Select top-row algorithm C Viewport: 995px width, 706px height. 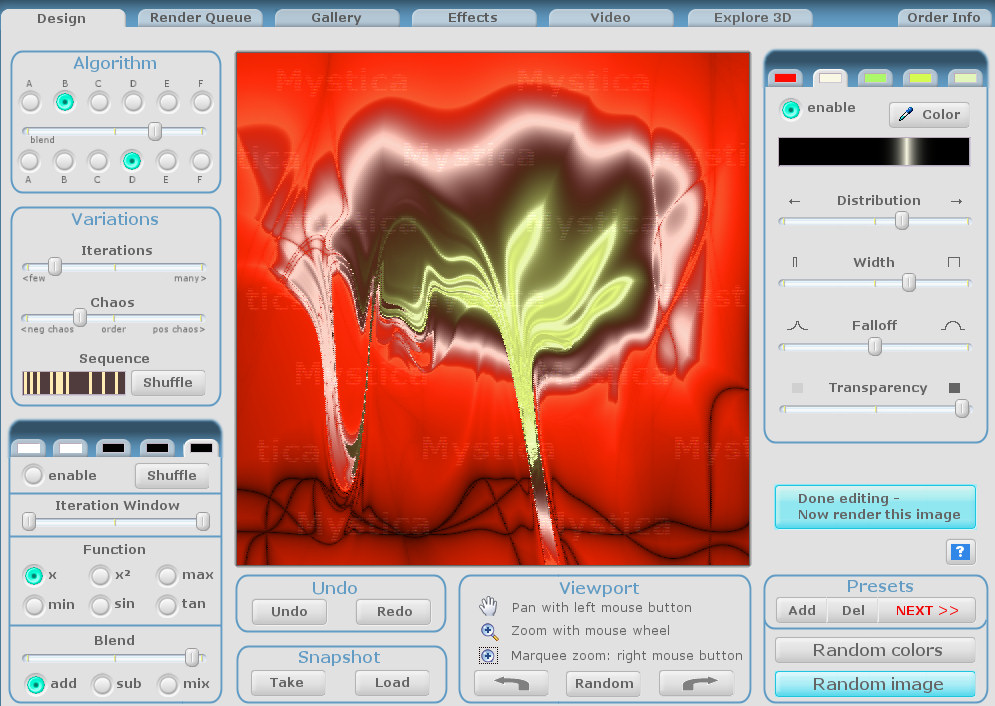[99, 101]
